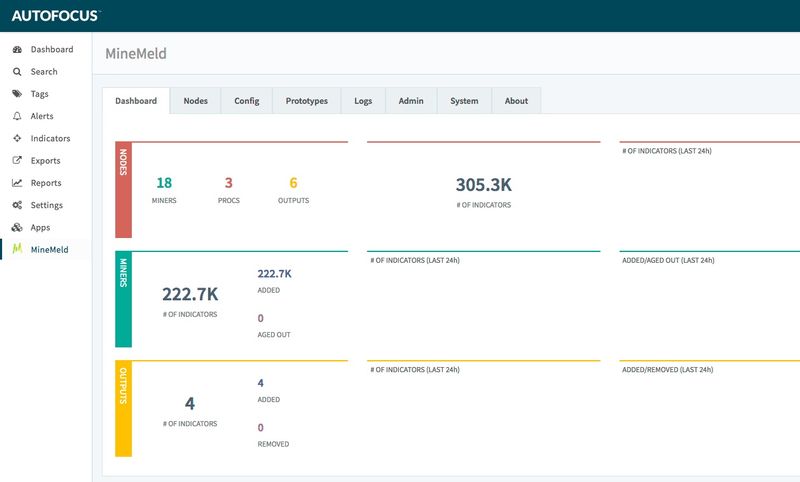800x482 pixels.
Task: View the Logs tab
Action: click(x=363, y=101)
